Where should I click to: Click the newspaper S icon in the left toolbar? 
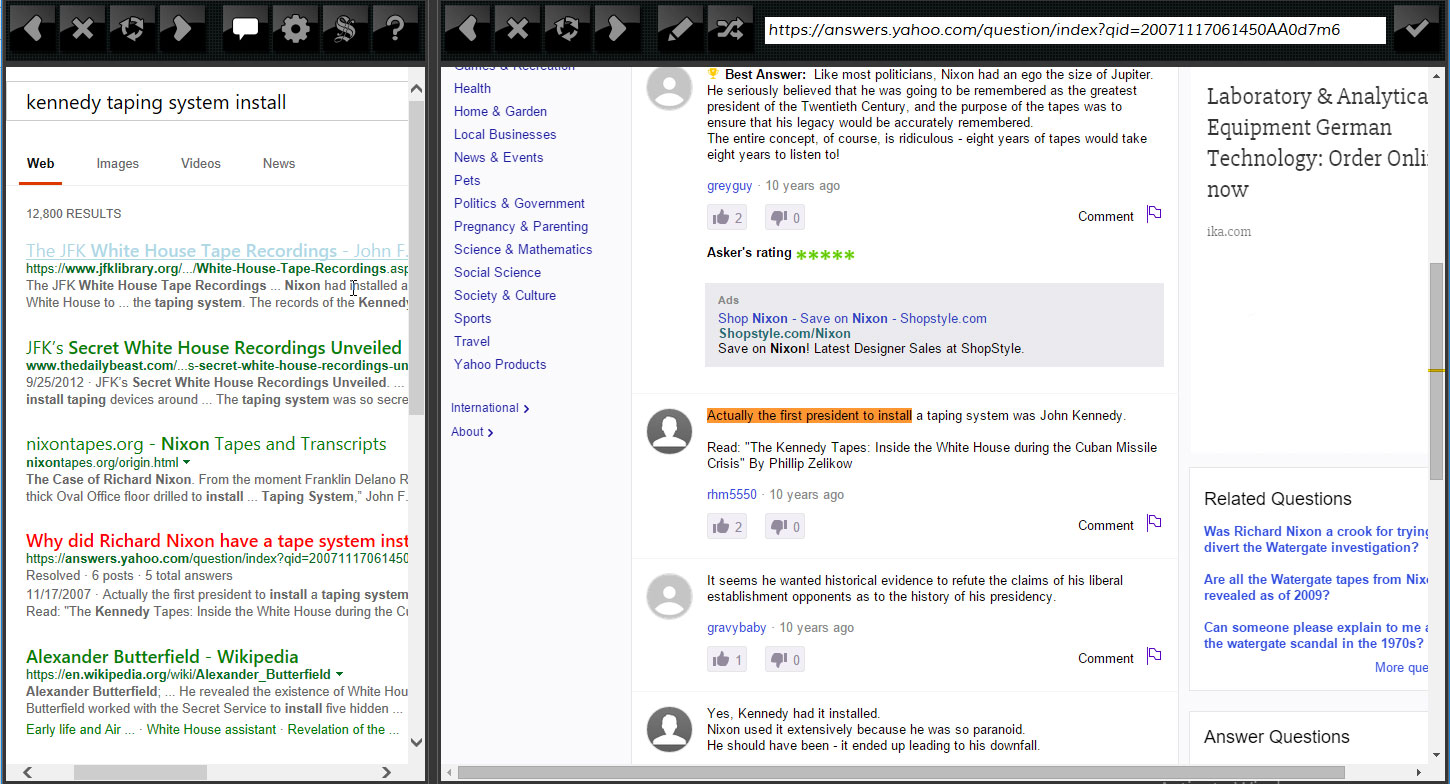[345, 29]
